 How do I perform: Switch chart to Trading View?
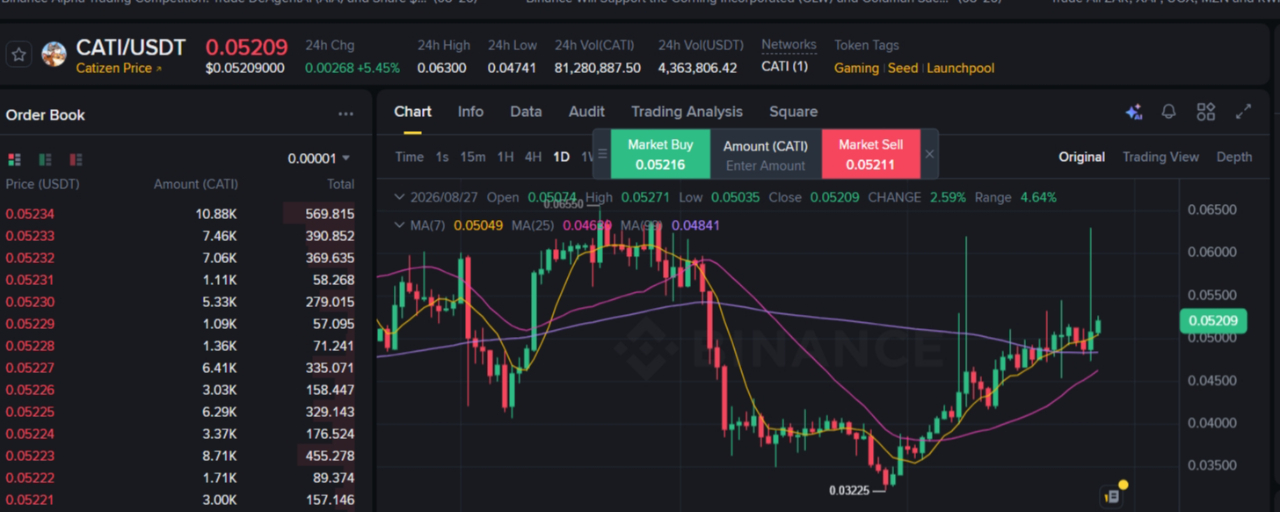point(1160,157)
